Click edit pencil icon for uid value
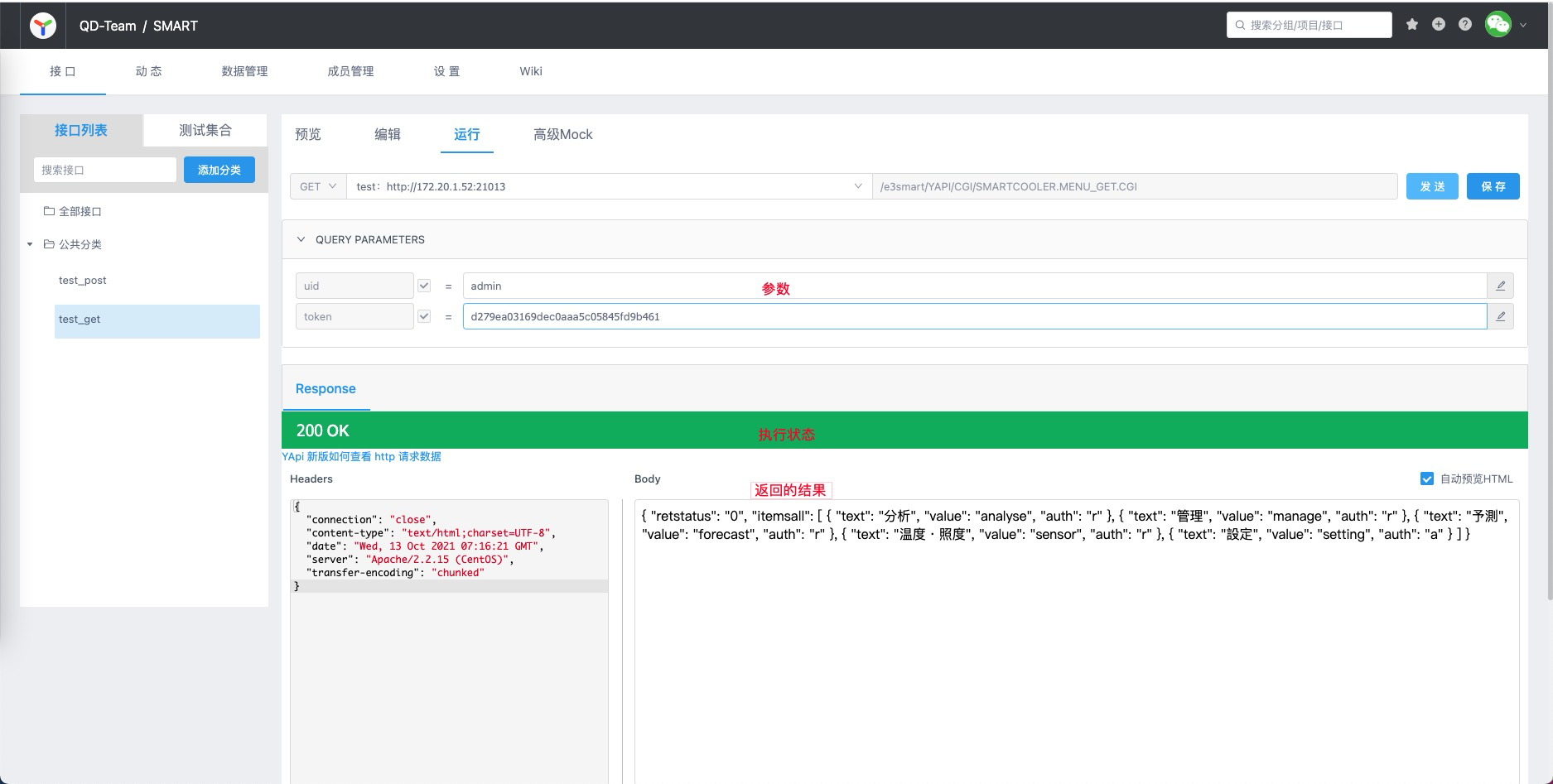Image resolution: width=1553 pixels, height=784 pixels. (x=1500, y=286)
